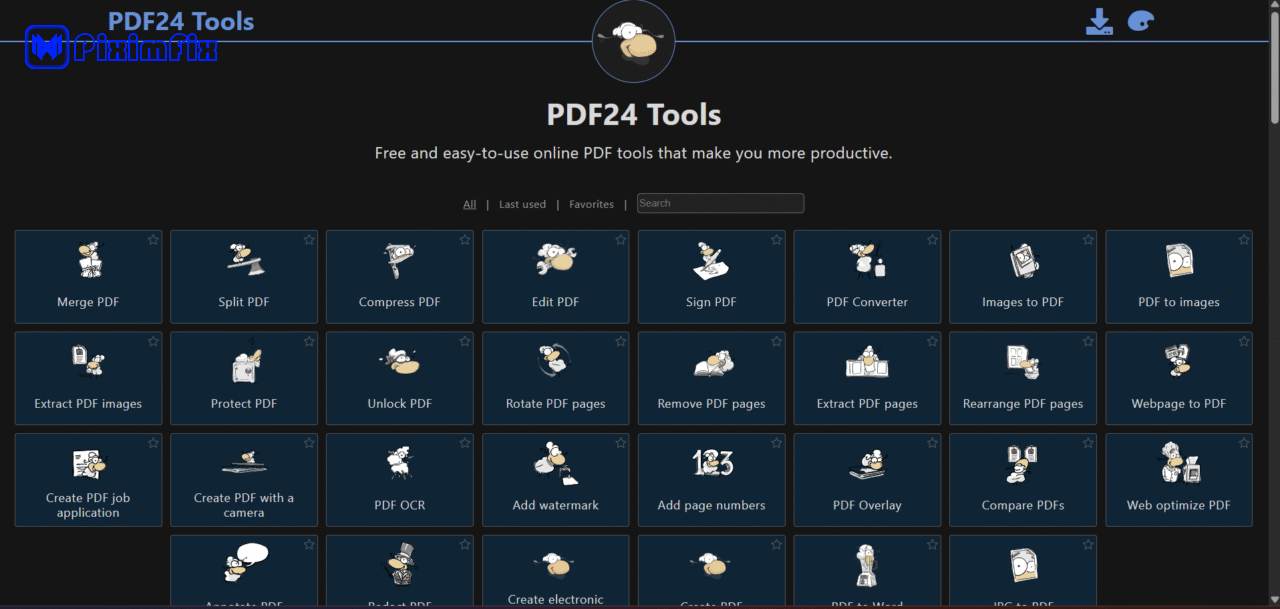Viewport: 1280px width, 609px height.
Task: Open the PDF to images tool
Action: [1179, 277]
